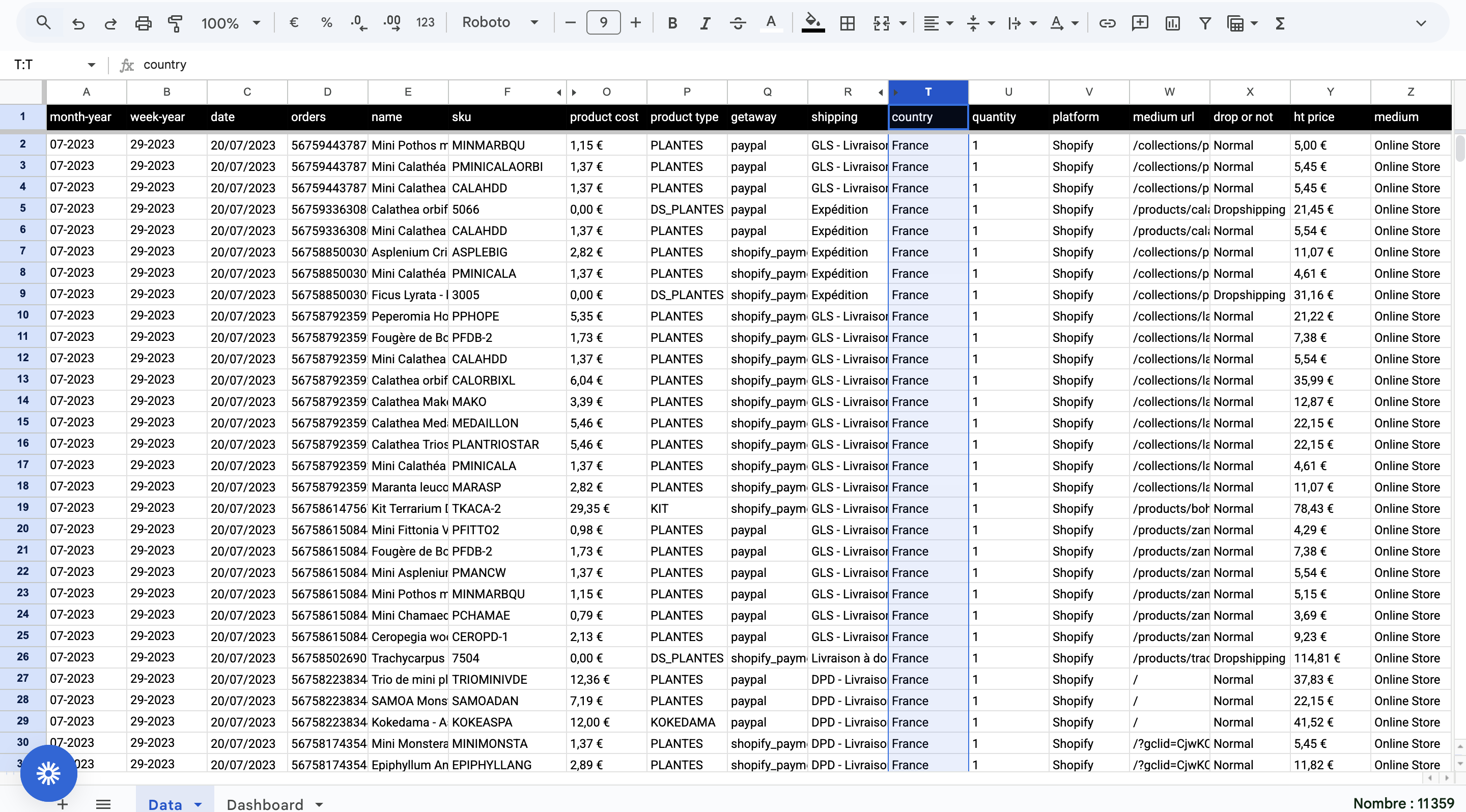Viewport: 1466px width, 812px height.
Task: Undo the last action
Action: tap(78, 23)
